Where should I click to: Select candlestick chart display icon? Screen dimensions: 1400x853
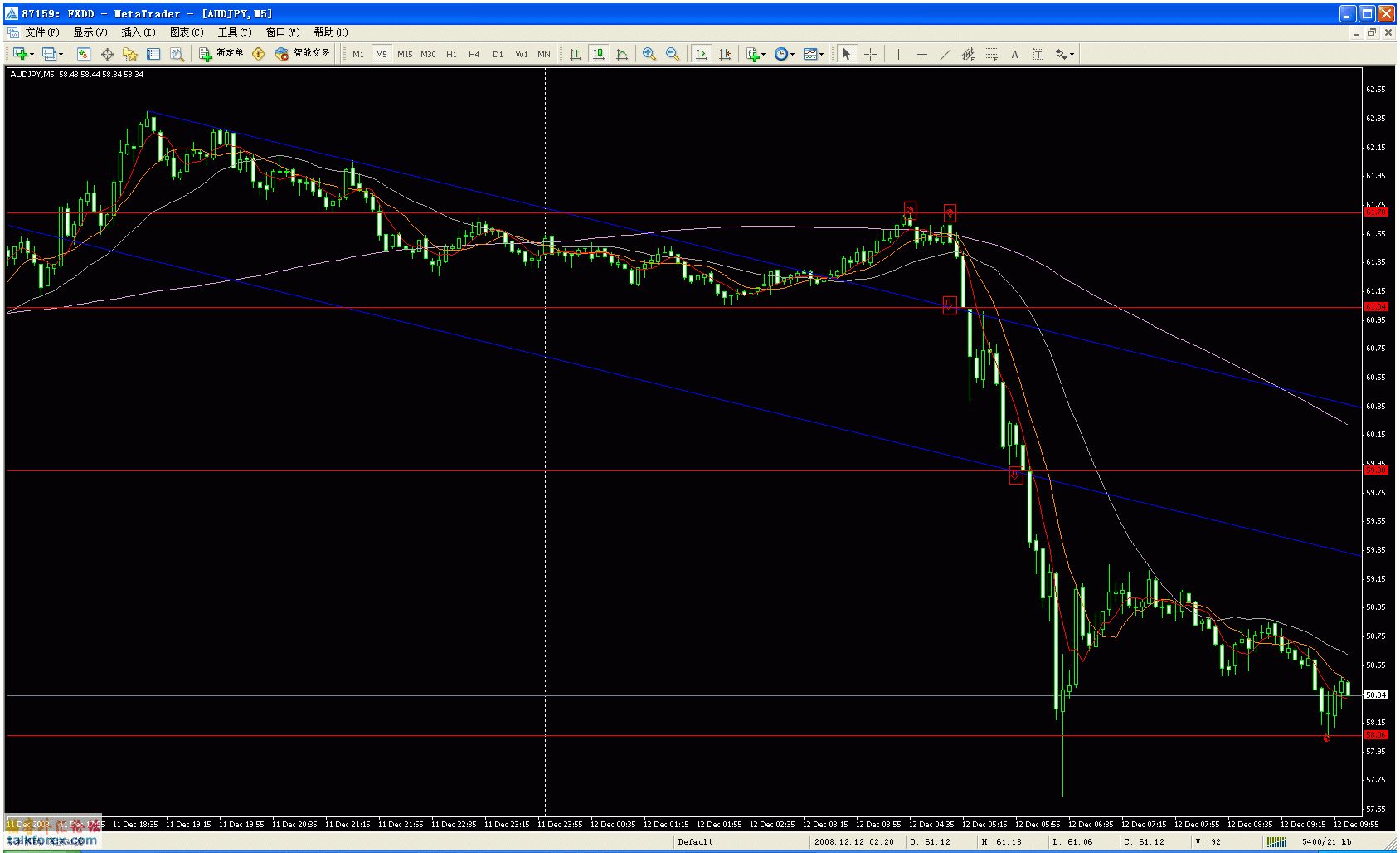tap(599, 54)
